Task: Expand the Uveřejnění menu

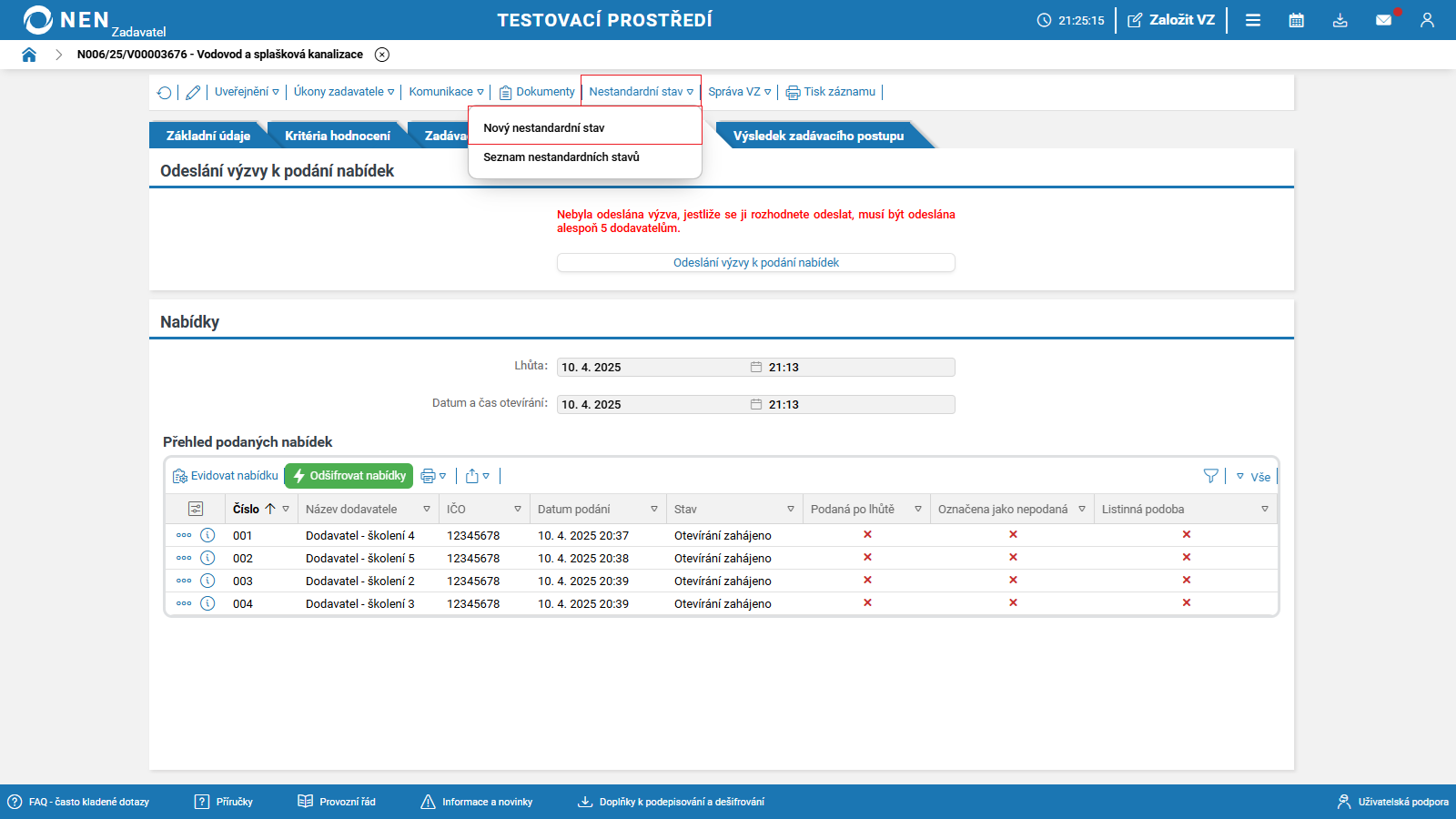Action: (247, 92)
